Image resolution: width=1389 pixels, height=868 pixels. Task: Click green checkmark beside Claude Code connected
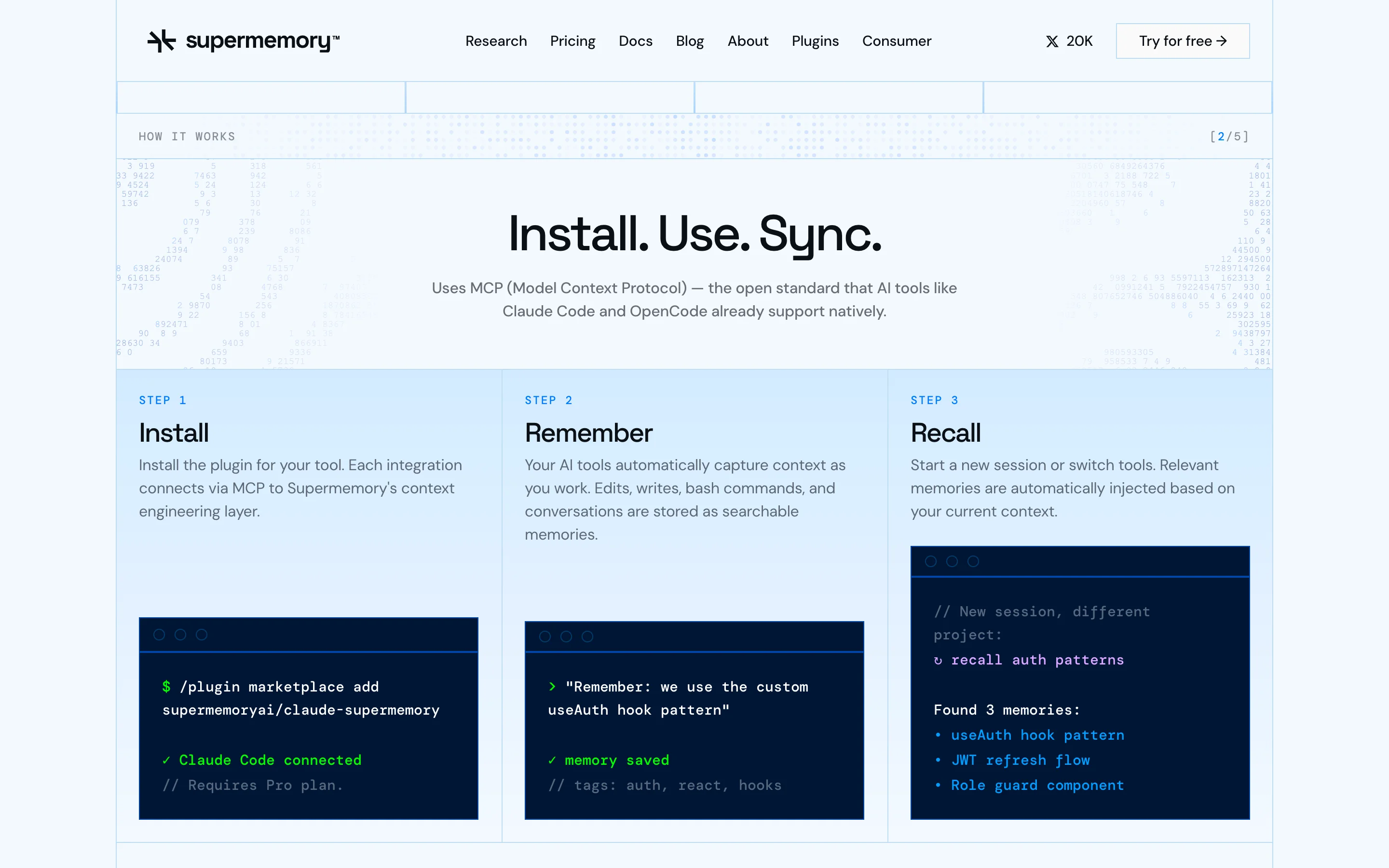click(166, 760)
